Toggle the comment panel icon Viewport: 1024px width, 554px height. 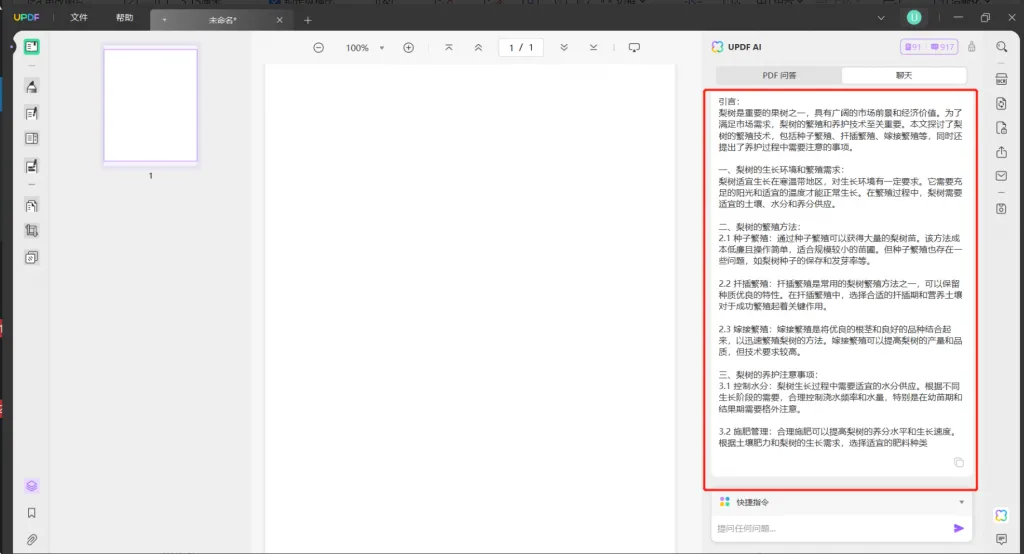pyautogui.click(x=1001, y=539)
